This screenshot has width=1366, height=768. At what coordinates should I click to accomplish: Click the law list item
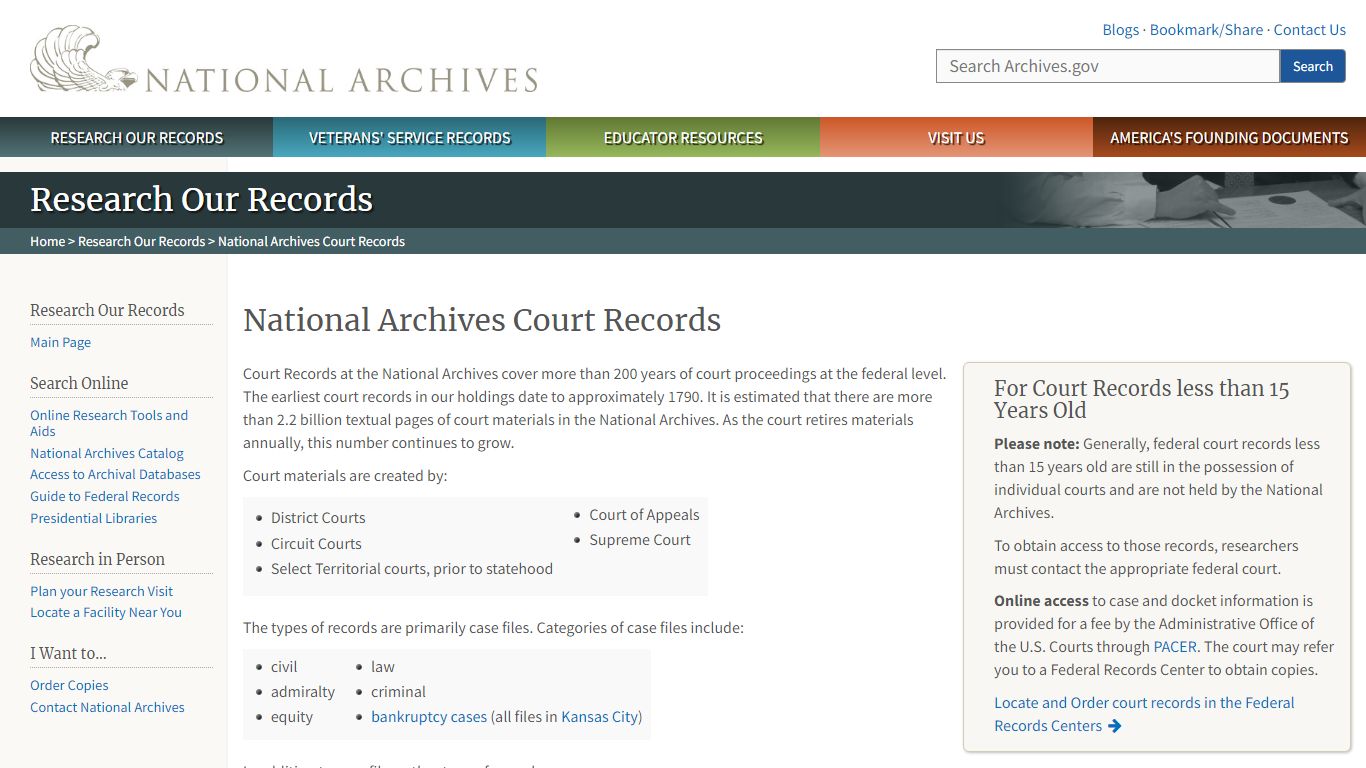pos(383,667)
